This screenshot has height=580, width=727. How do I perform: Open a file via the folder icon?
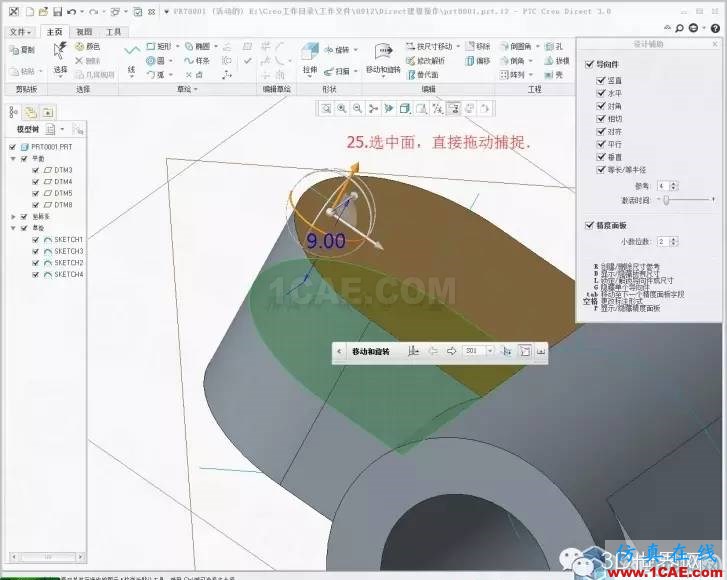pyautogui.click(x=43, y=12)
